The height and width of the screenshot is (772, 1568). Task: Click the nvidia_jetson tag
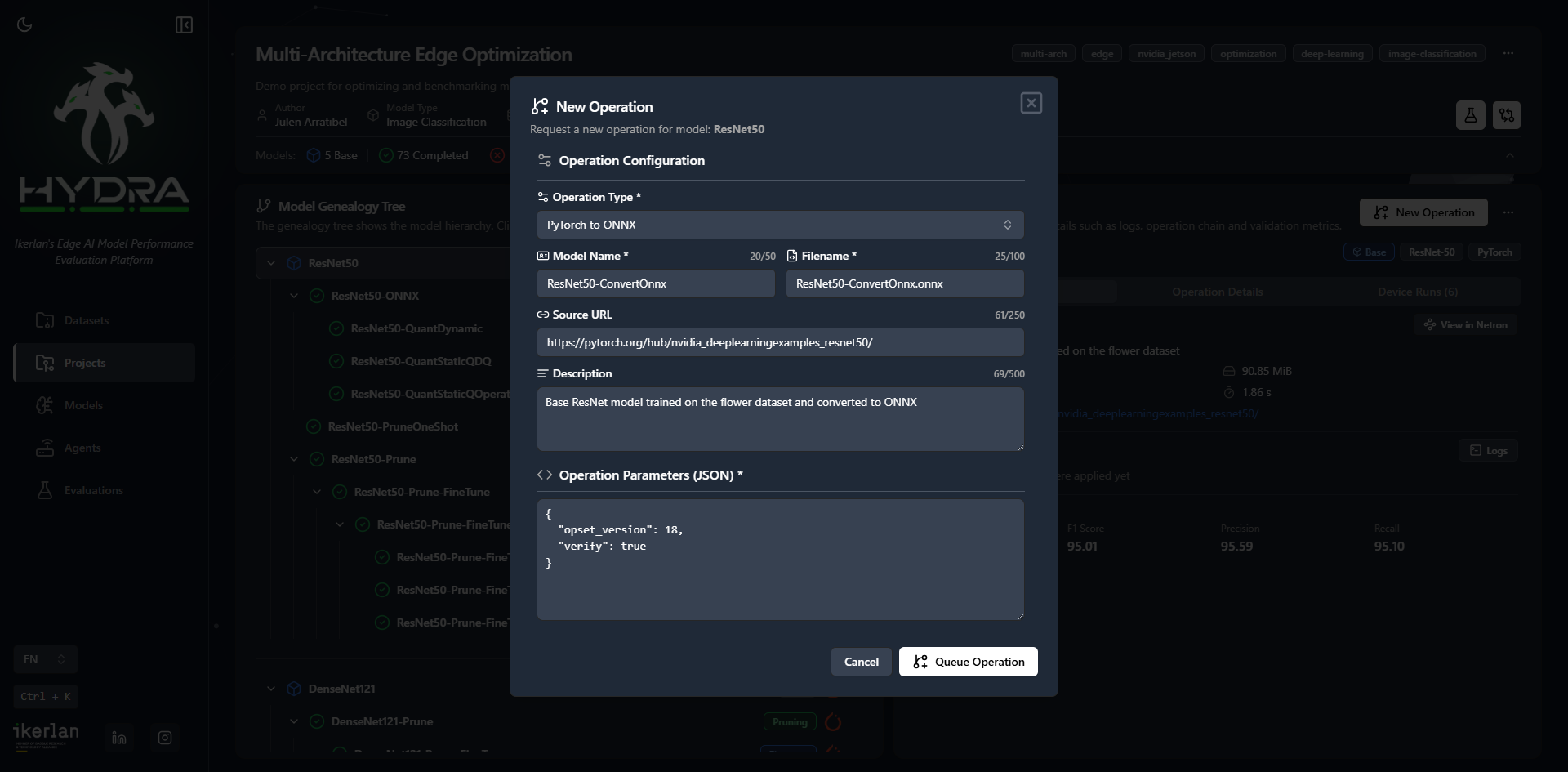[x=1166, y=54]
